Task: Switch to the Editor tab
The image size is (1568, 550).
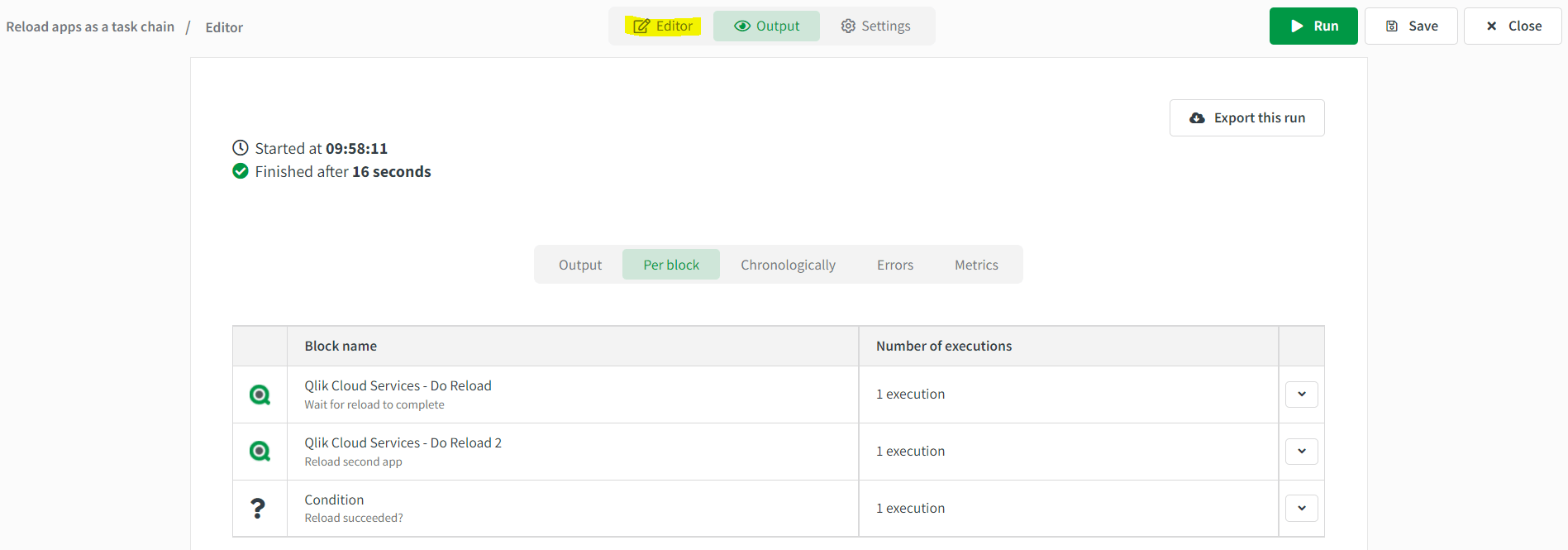Action: click(663, 26)
